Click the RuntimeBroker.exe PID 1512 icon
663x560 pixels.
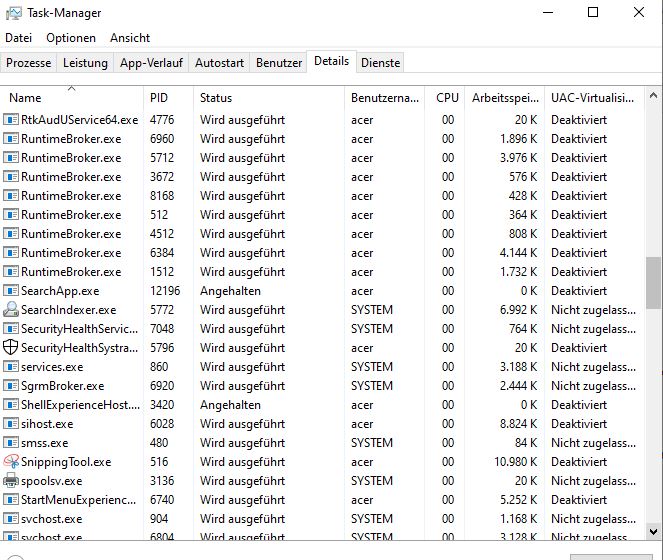pos(11,272)
